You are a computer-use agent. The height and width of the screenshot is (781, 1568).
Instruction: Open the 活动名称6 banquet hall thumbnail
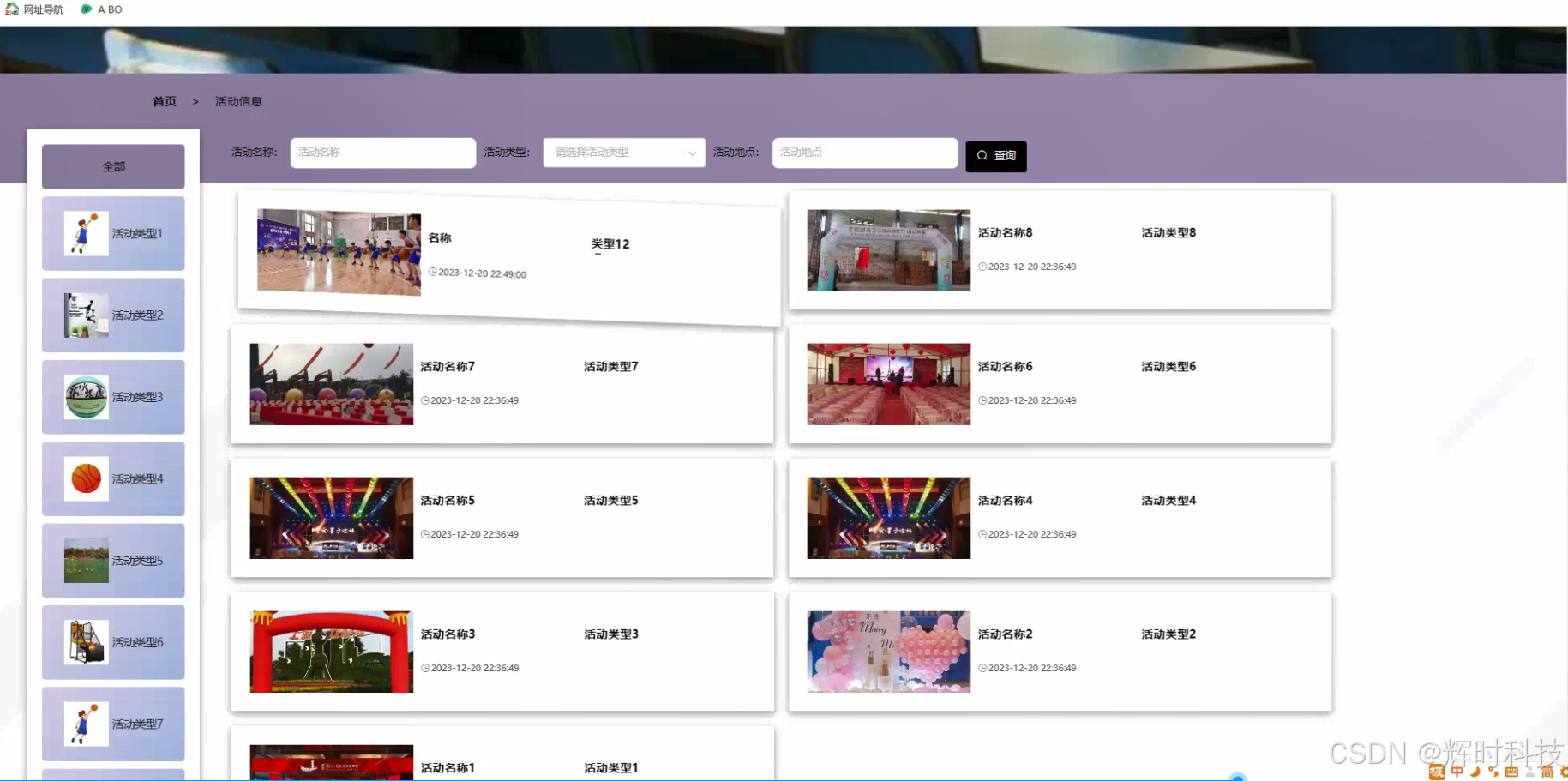[888, 384]
